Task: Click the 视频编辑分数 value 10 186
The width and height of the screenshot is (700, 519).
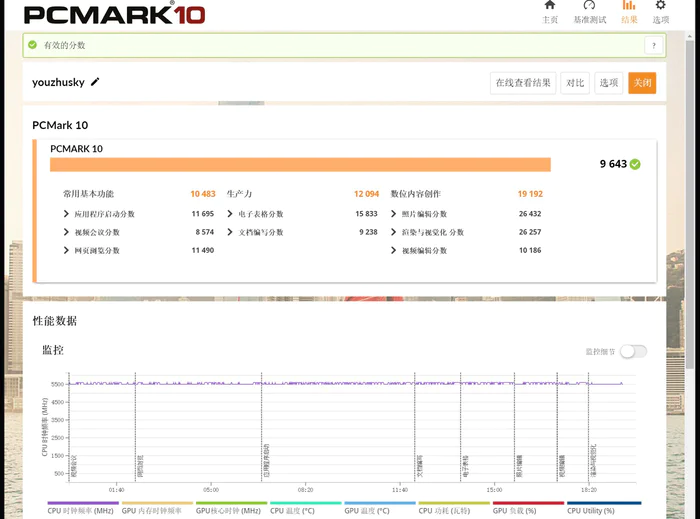Action: (530, 250)
